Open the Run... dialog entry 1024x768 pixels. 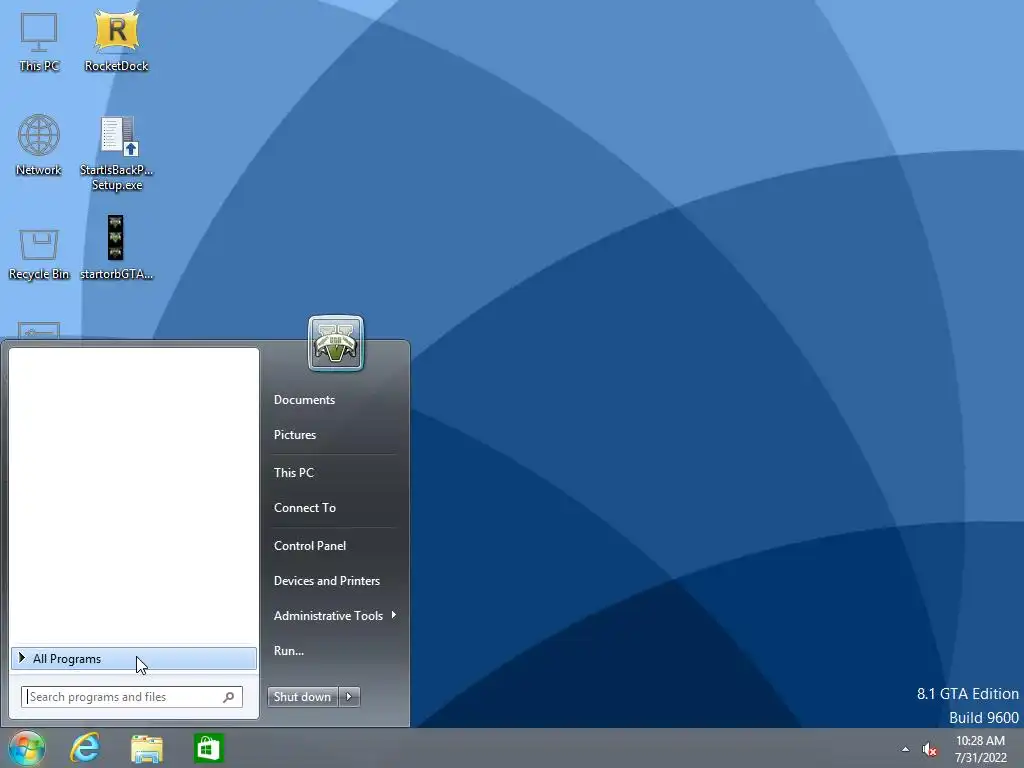click(x=289, y=651)
